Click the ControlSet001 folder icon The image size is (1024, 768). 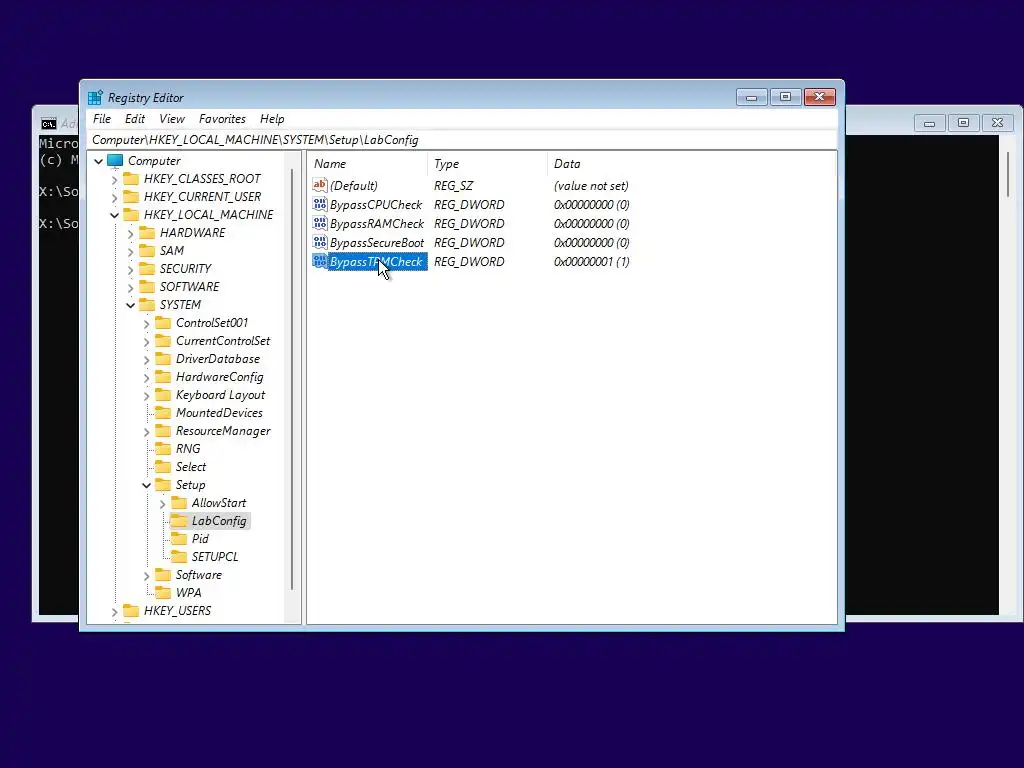163,323
